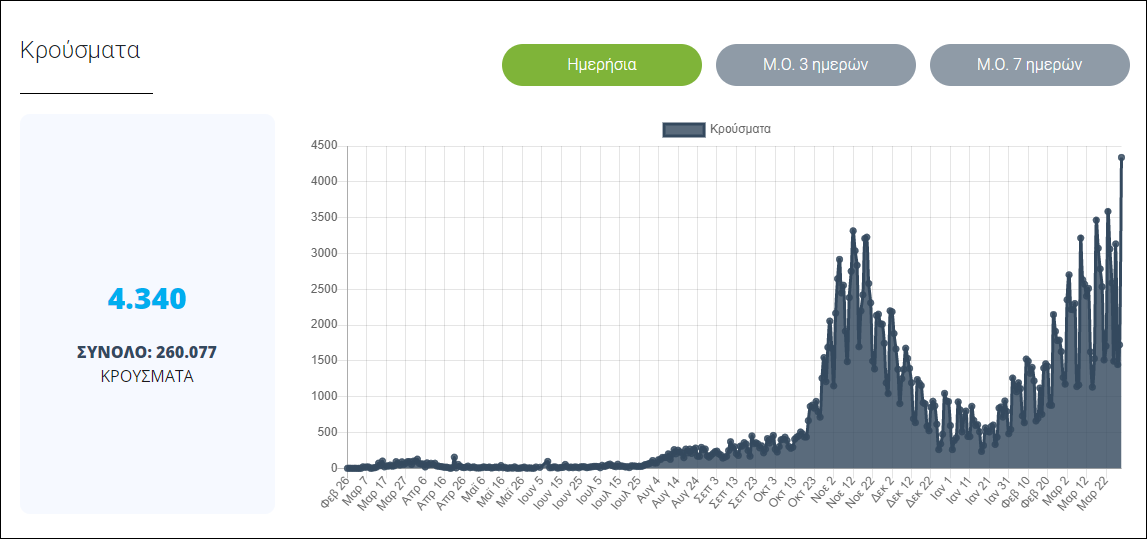Click the Κρούσματα section heading

80,51
